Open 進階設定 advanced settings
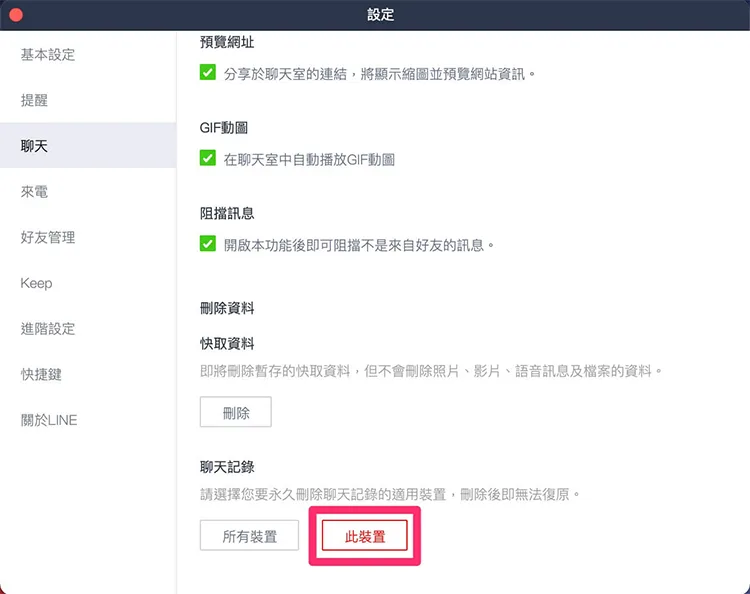The image size is (750, 594). (48, 329)
